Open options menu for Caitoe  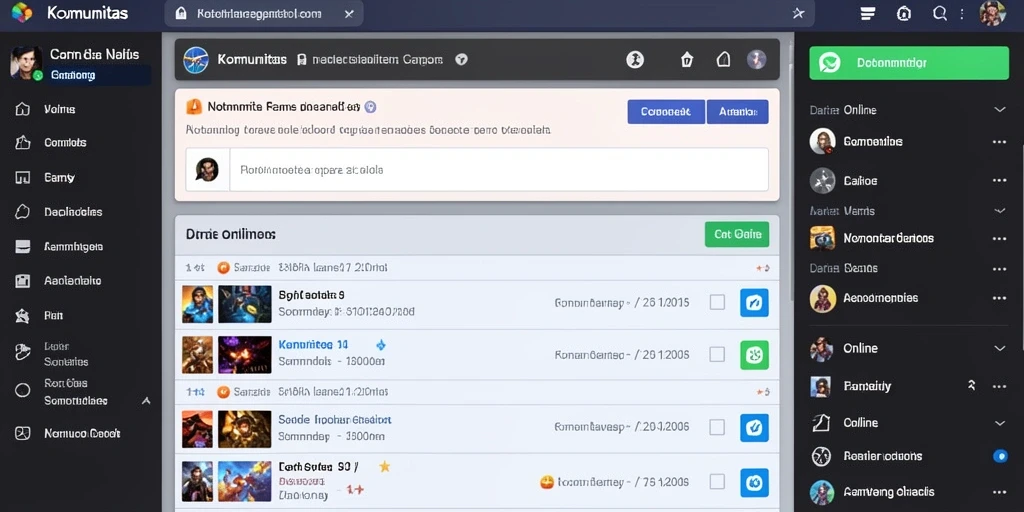tap(999, 181)
